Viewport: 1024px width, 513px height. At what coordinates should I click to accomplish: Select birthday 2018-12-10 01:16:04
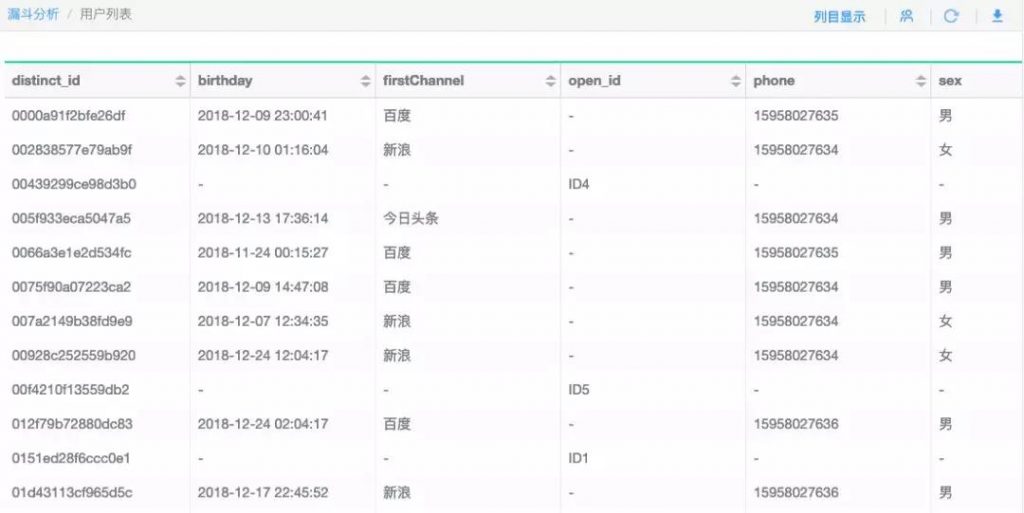click(x=263, y=150)
